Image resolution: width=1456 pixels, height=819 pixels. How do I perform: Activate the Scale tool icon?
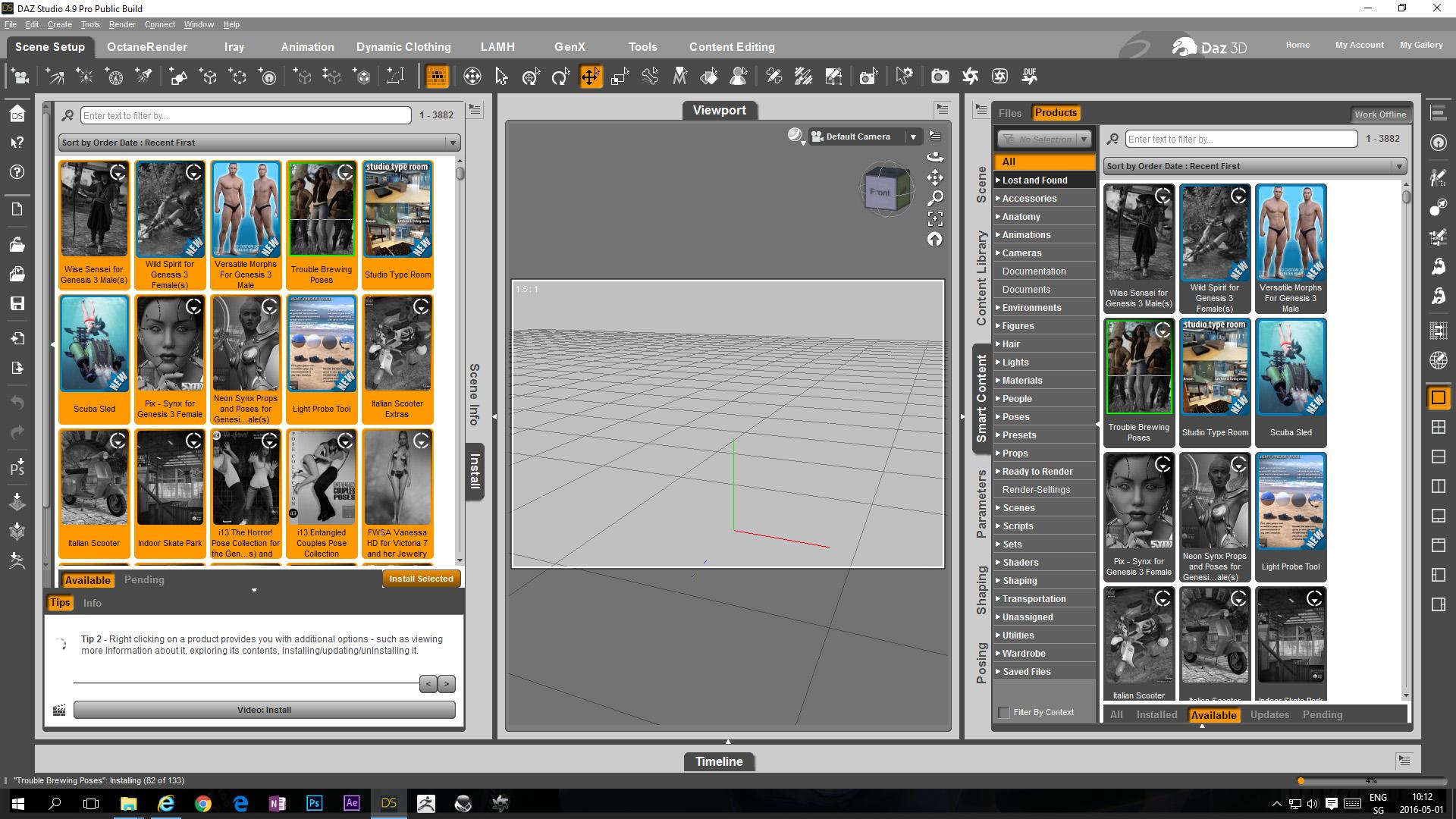pyautogui.click(x=620, y=77)
